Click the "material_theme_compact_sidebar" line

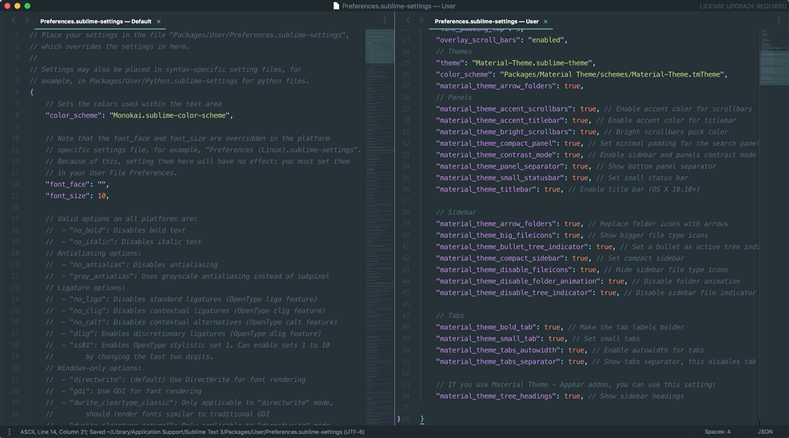point(560,258)
